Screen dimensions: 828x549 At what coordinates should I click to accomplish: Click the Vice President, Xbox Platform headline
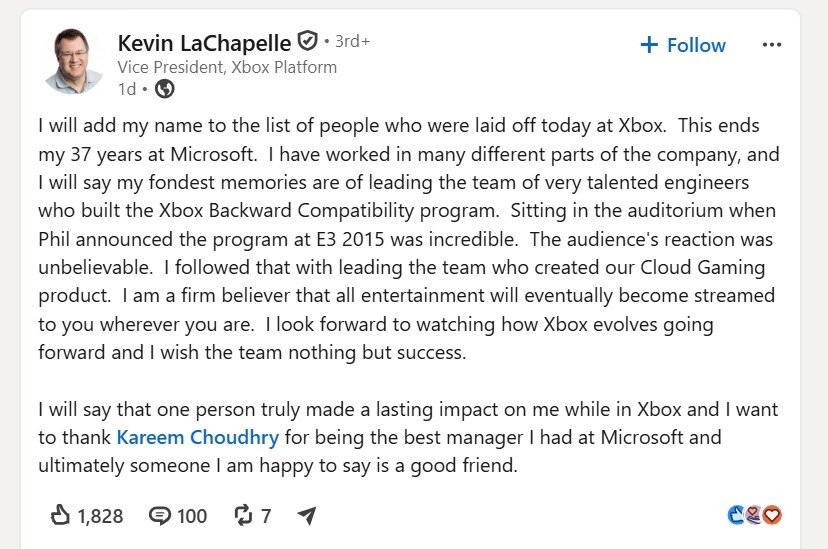click(x=227, y=68)
